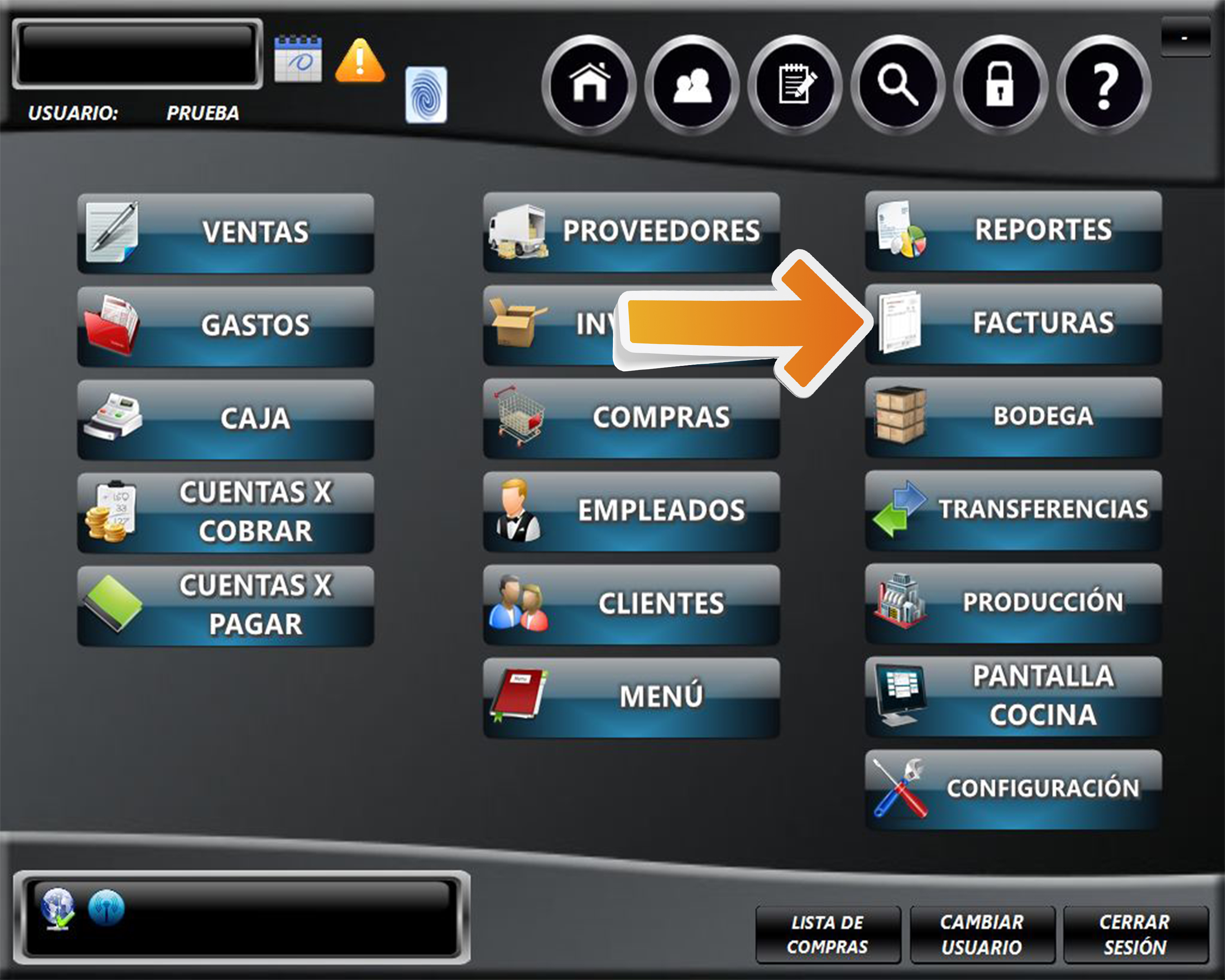
Task: Open the GASTOS module
Action: [x=225, y=326]
